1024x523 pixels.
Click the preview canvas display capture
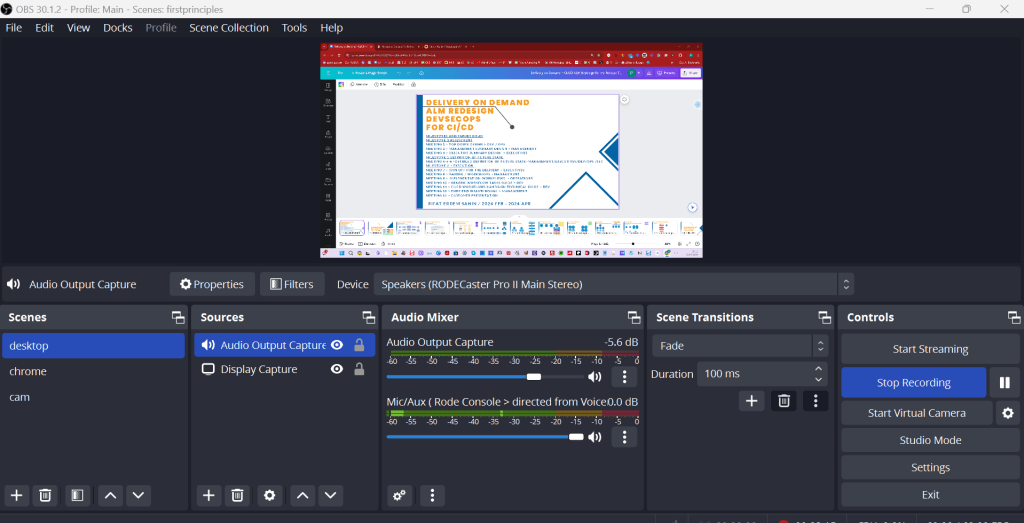(511, 150)
